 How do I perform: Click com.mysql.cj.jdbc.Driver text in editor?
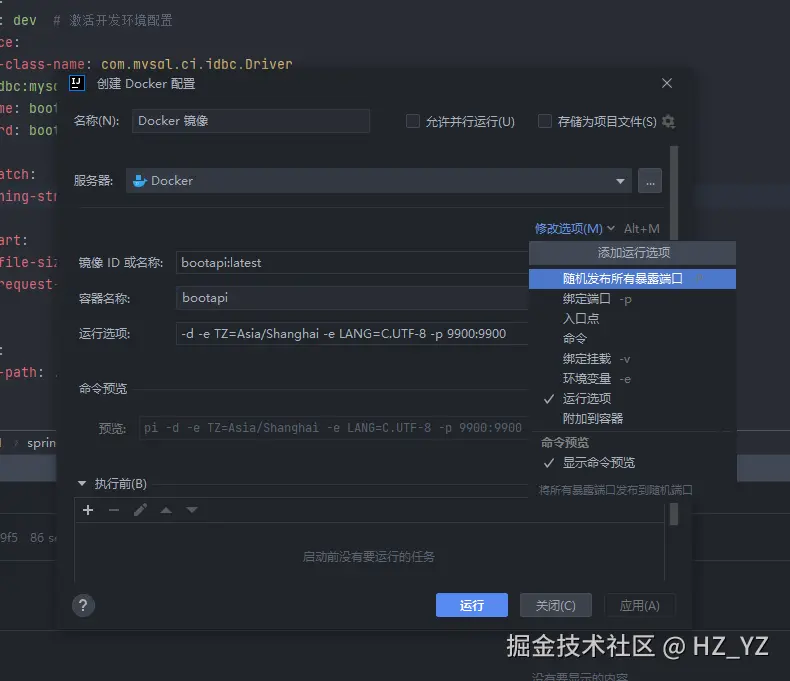click(196, 64)
